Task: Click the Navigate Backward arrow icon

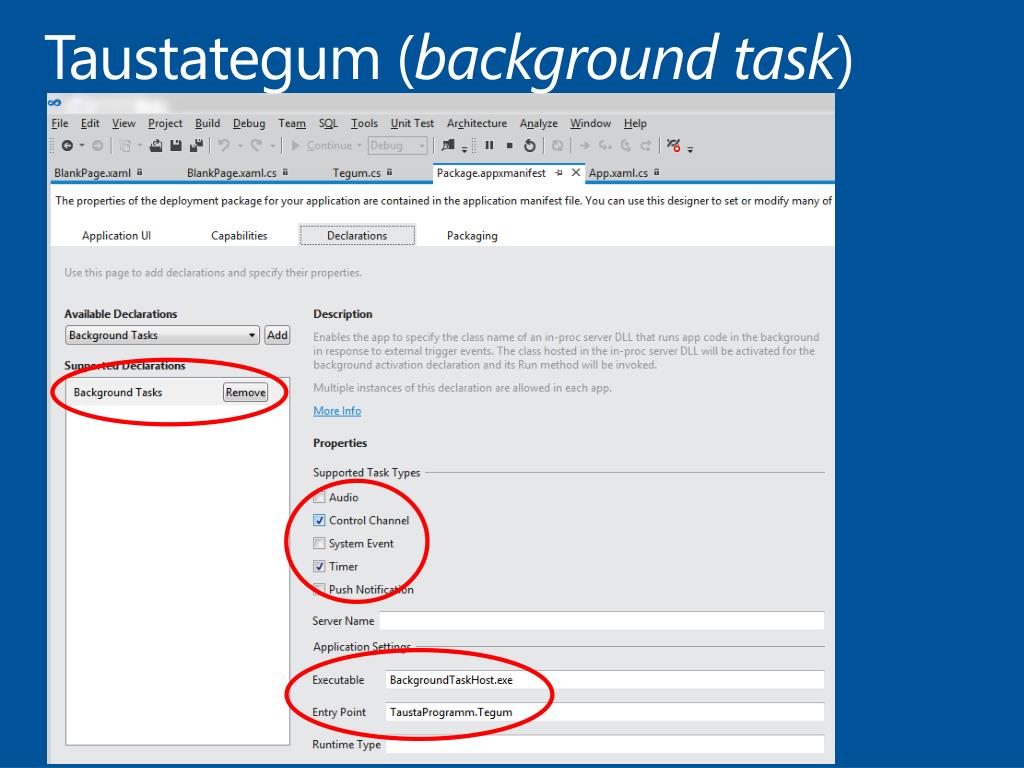Action: [67, 146]
